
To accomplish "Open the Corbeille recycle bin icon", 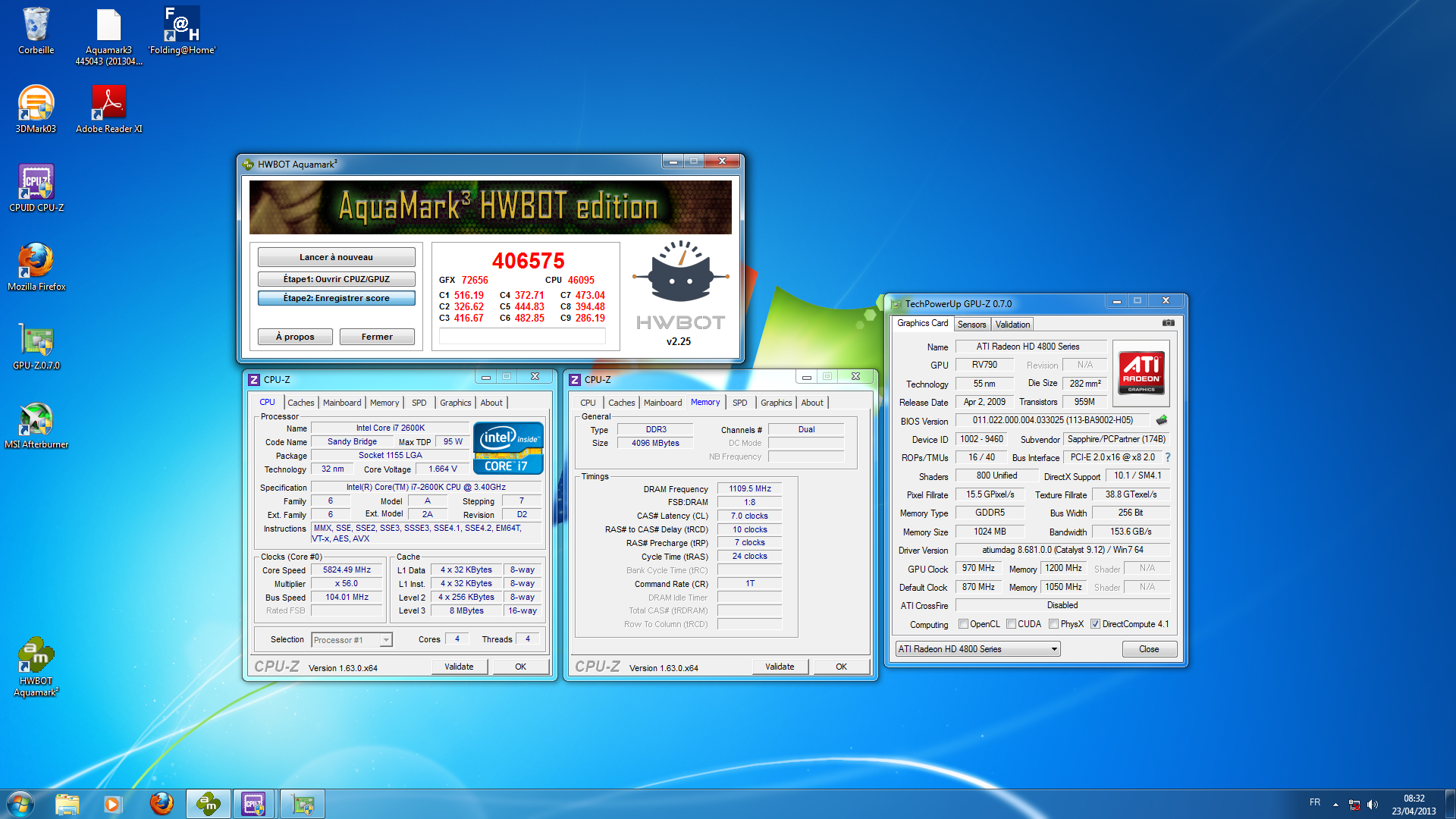I will pyautogui.click(x=36, y=30).
